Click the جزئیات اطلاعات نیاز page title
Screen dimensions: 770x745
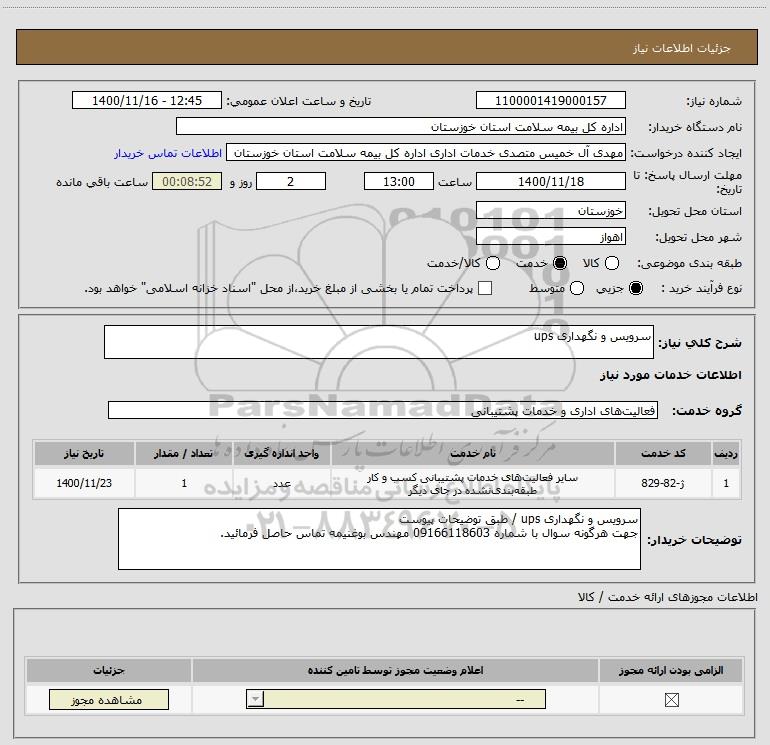(682, 48)
